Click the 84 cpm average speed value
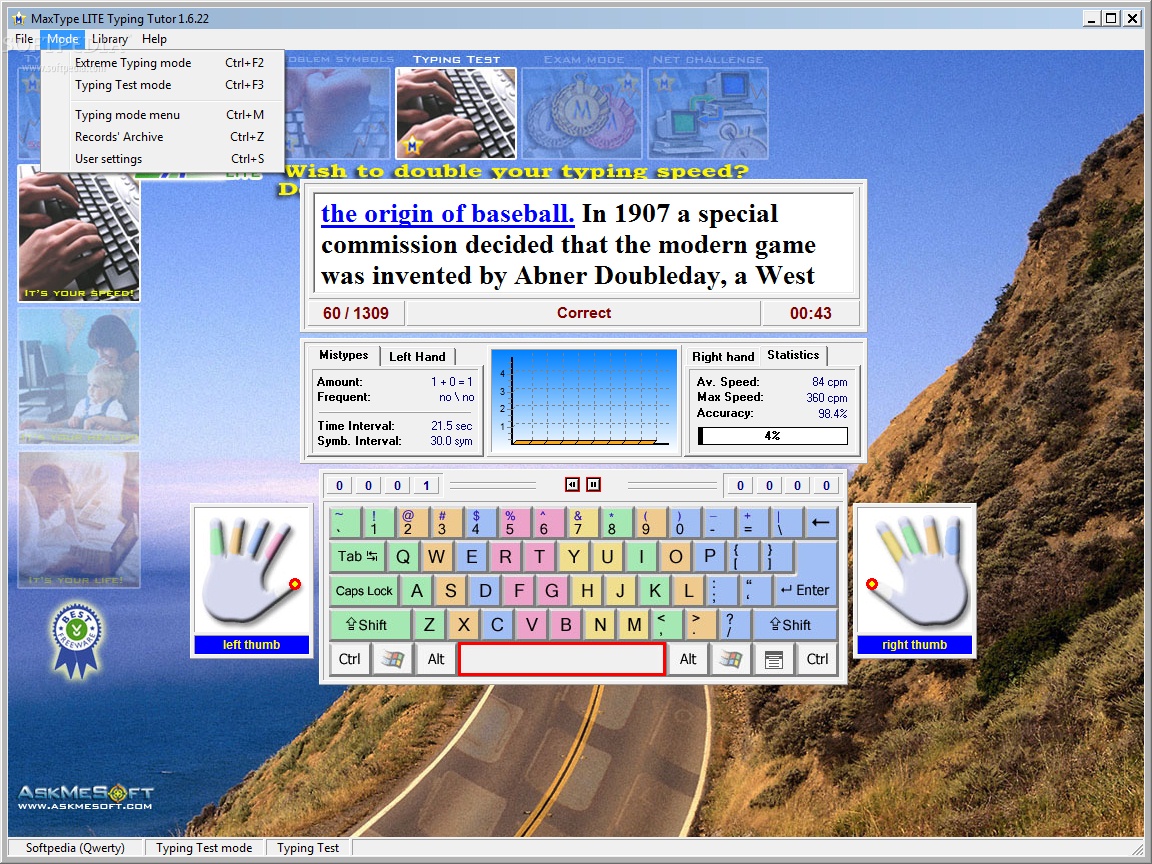This screenshot has width=1152, height=864. [829, 382]
